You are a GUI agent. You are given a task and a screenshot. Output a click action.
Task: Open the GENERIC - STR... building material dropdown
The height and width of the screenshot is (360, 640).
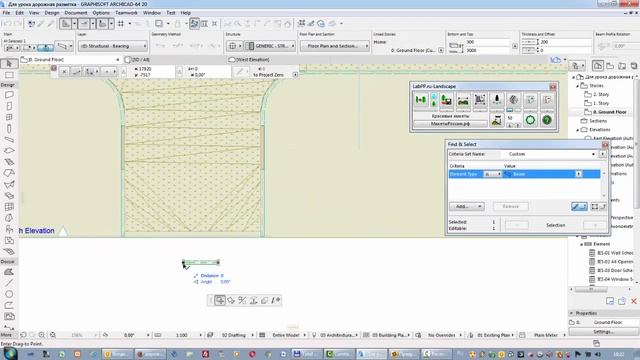coord(270,46)
